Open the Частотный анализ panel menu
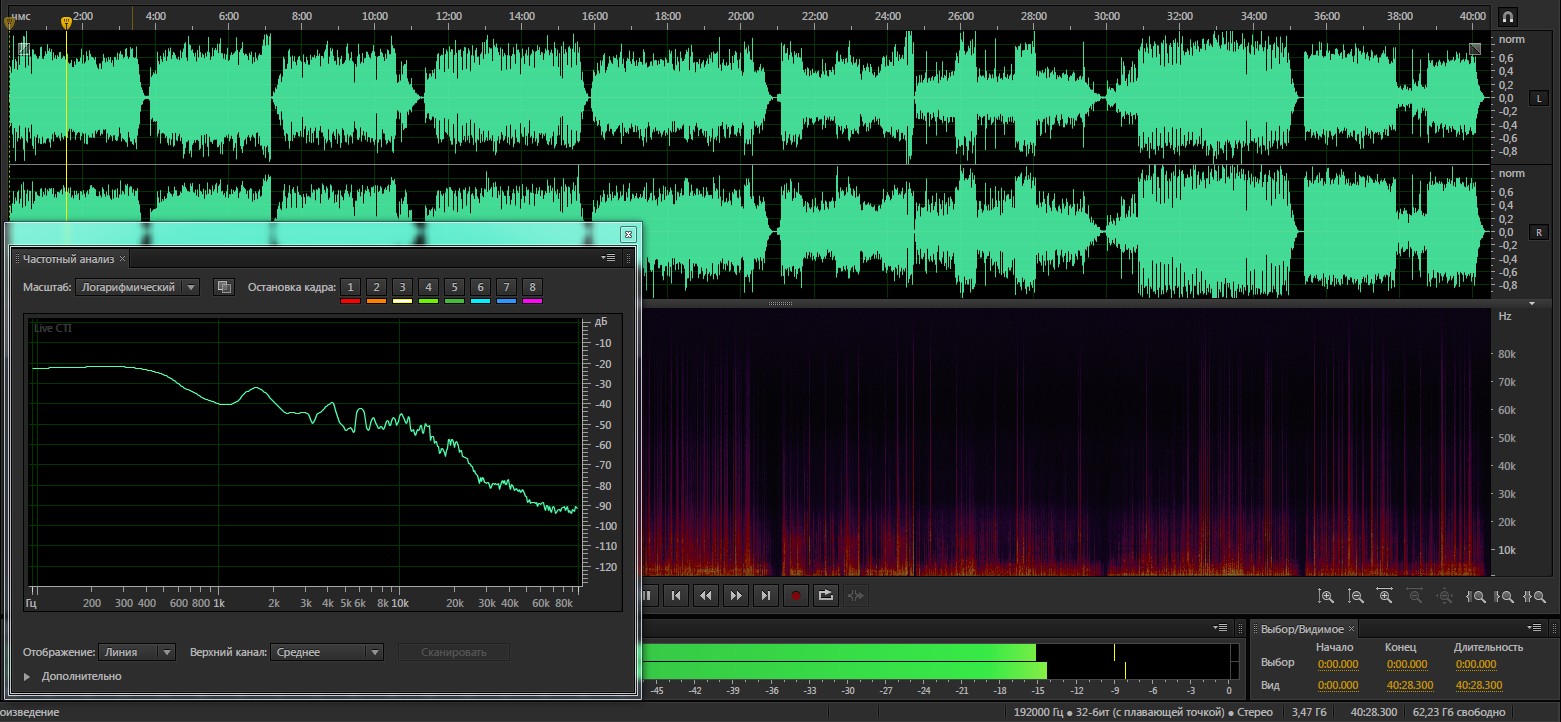This screenshot has width=1561, height=722. click(x=608, y=258)
